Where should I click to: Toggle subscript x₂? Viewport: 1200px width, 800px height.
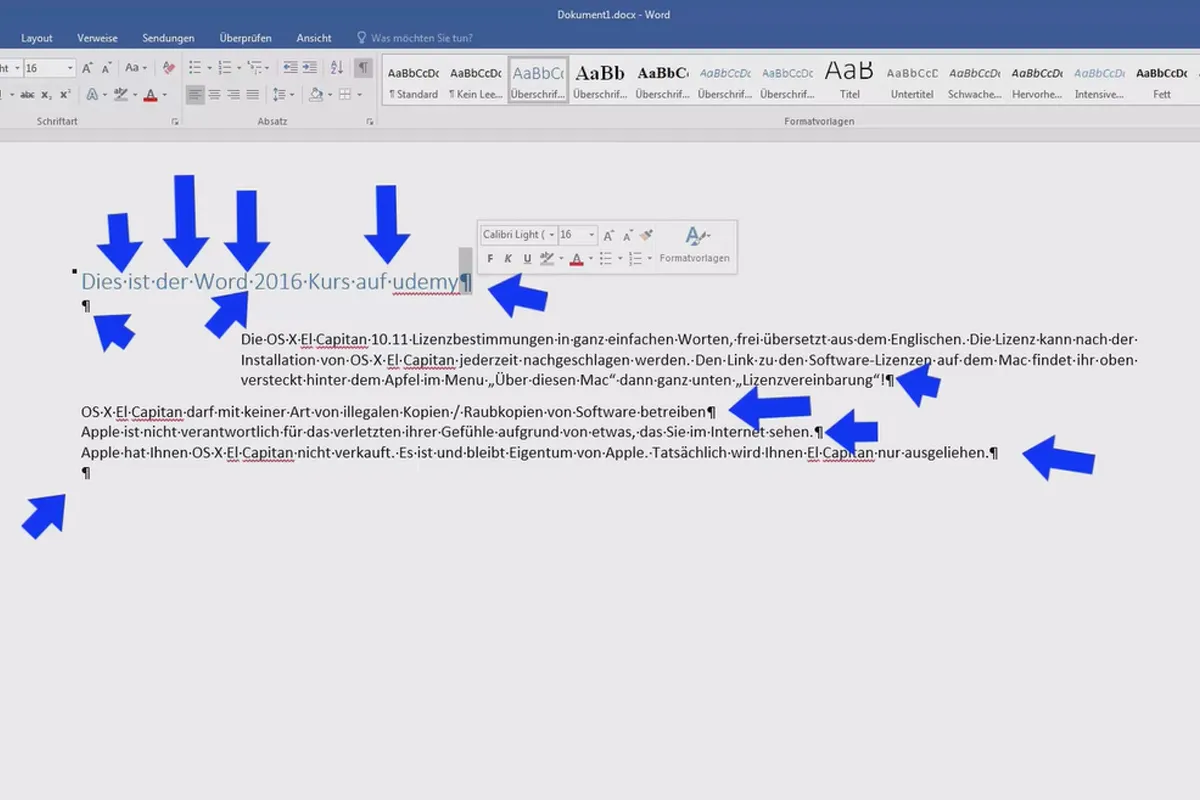[46, 94]
